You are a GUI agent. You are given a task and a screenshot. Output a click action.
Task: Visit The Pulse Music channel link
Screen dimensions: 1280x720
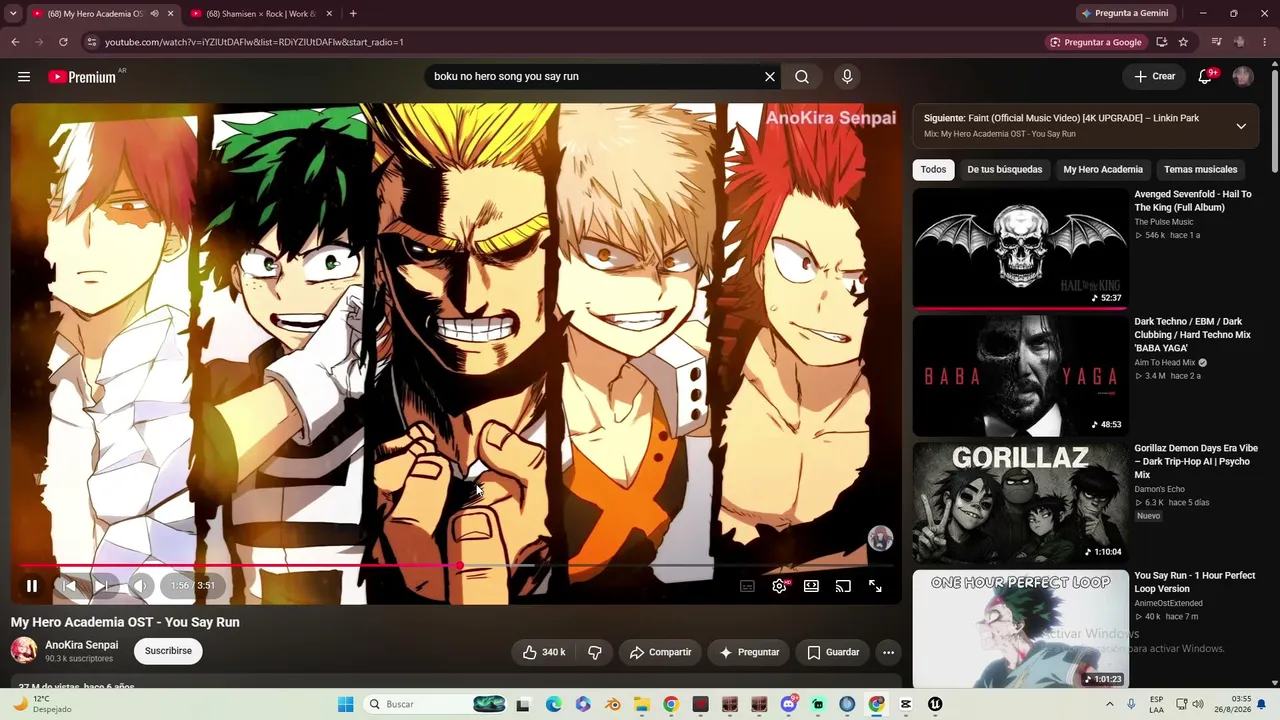click(1164, 222)
